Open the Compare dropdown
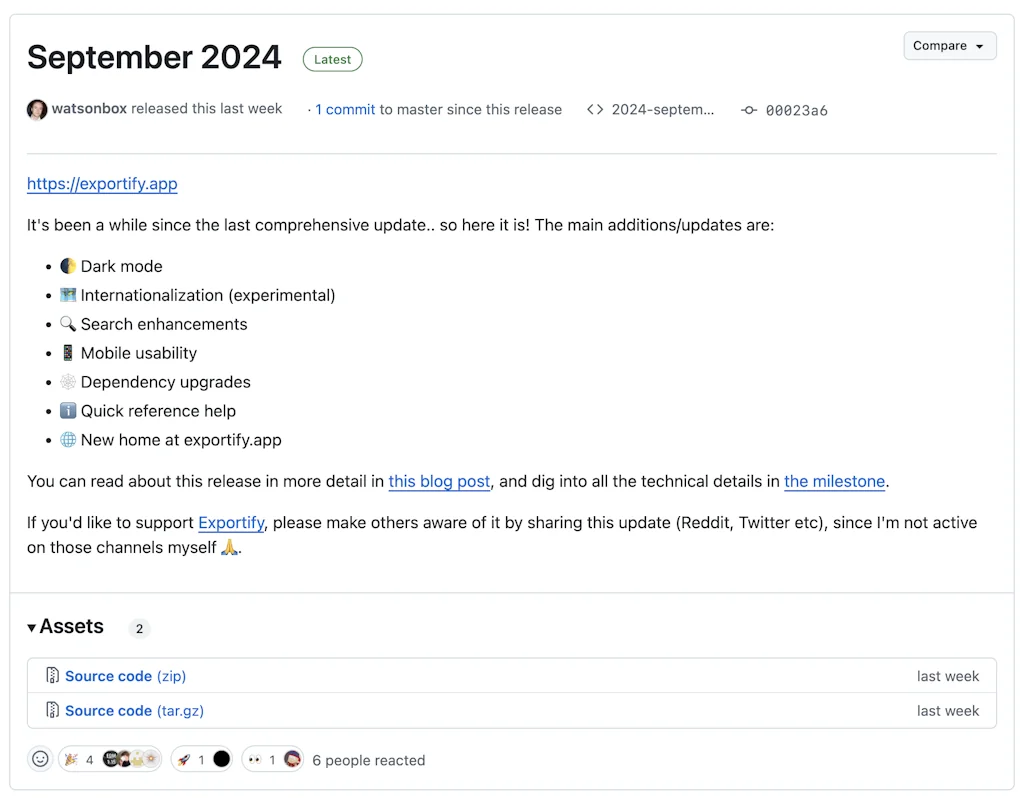This screenshot has width=1024, height=798. tap(949, 45)
